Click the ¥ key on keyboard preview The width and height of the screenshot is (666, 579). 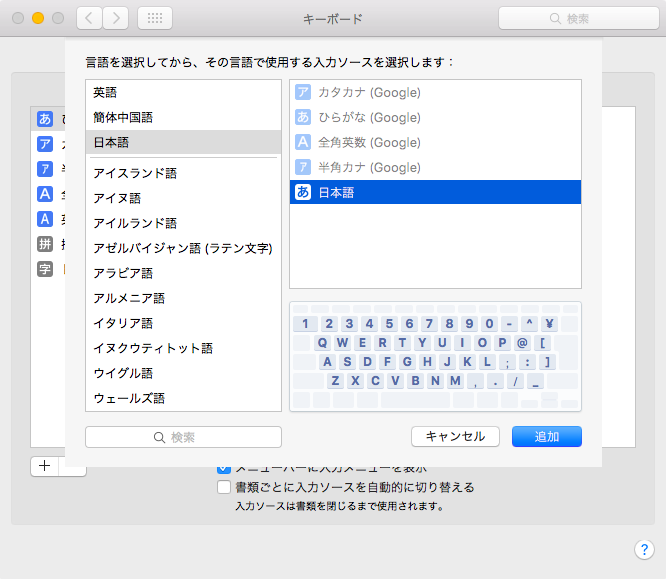point(549,324)
